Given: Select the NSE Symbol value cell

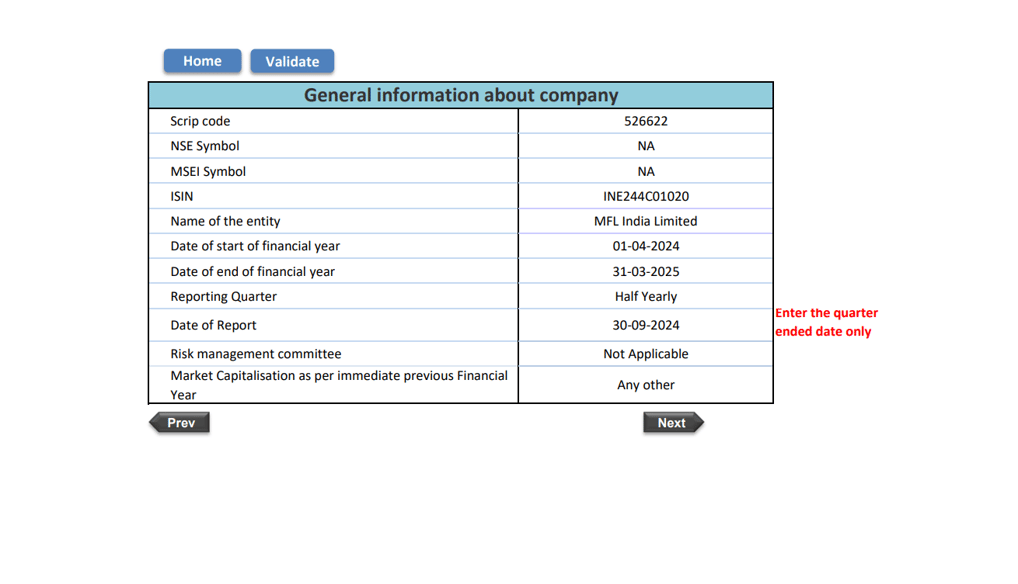Looking at the screenshot, I should 645,146.
